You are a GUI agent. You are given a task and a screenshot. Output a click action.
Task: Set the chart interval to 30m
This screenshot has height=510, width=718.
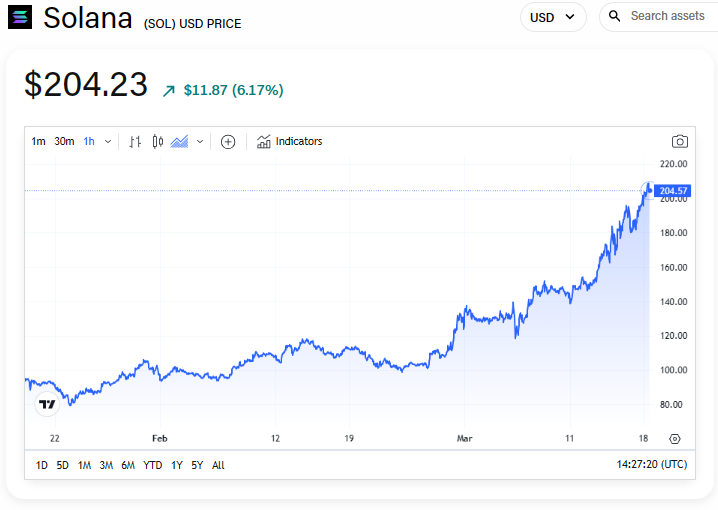coord(64,142)
